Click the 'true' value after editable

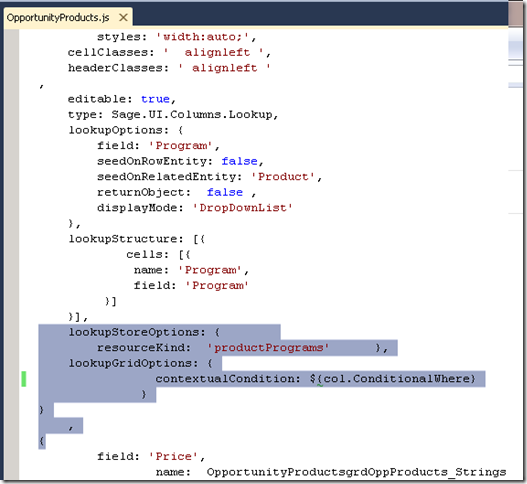(x=155, y=99)
